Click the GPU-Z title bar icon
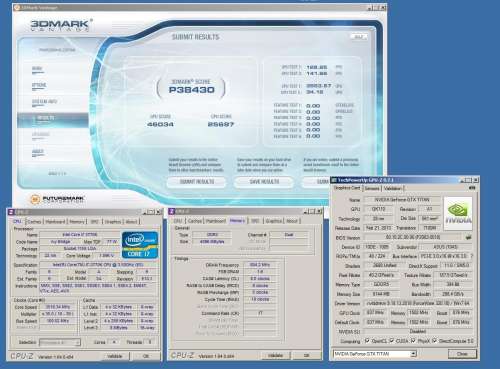This screenshot has width=500, height=369. pyautogui.click(x=334, y=180)
